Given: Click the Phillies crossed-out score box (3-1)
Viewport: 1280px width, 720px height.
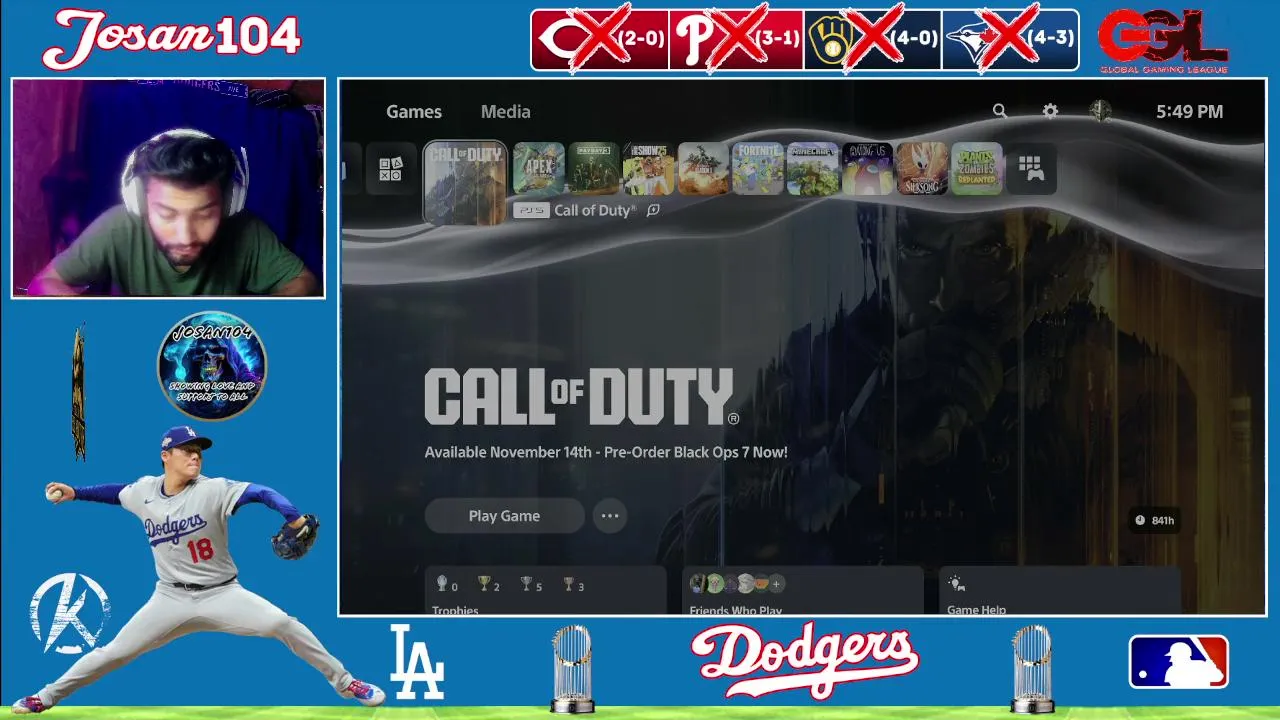Looking at the screenshot, I should [x=736, y=40].
